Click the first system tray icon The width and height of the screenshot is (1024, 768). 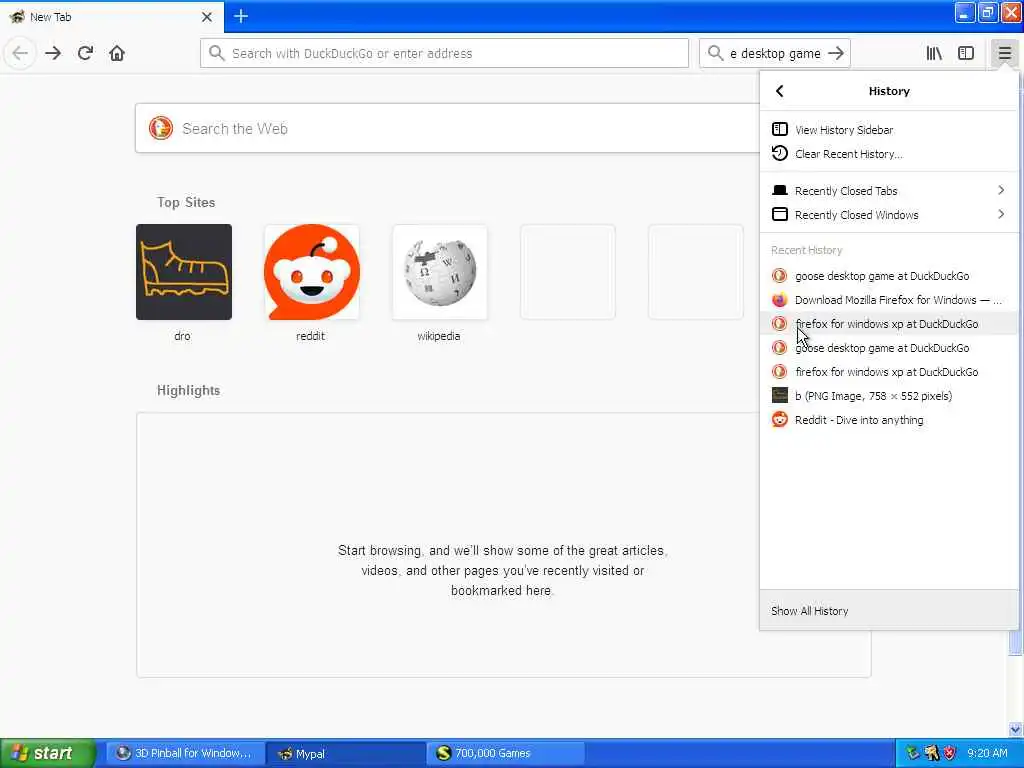(x=912, y=753)
